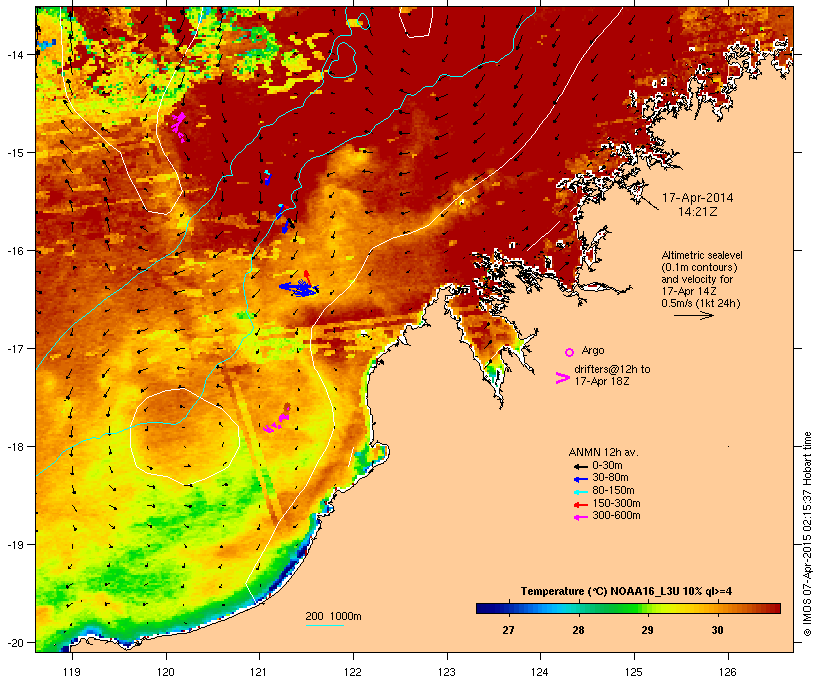This screenshot has width=820, height=680.
Task: Click the 0.5m/s velocity scale arrow
Action: click(x=693, y=315)
